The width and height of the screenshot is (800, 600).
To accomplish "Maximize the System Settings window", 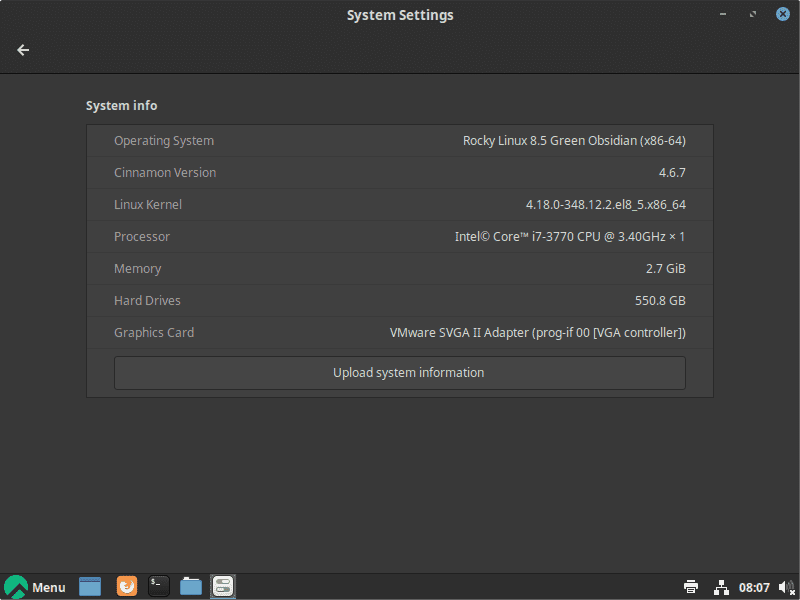I will 753,14.
